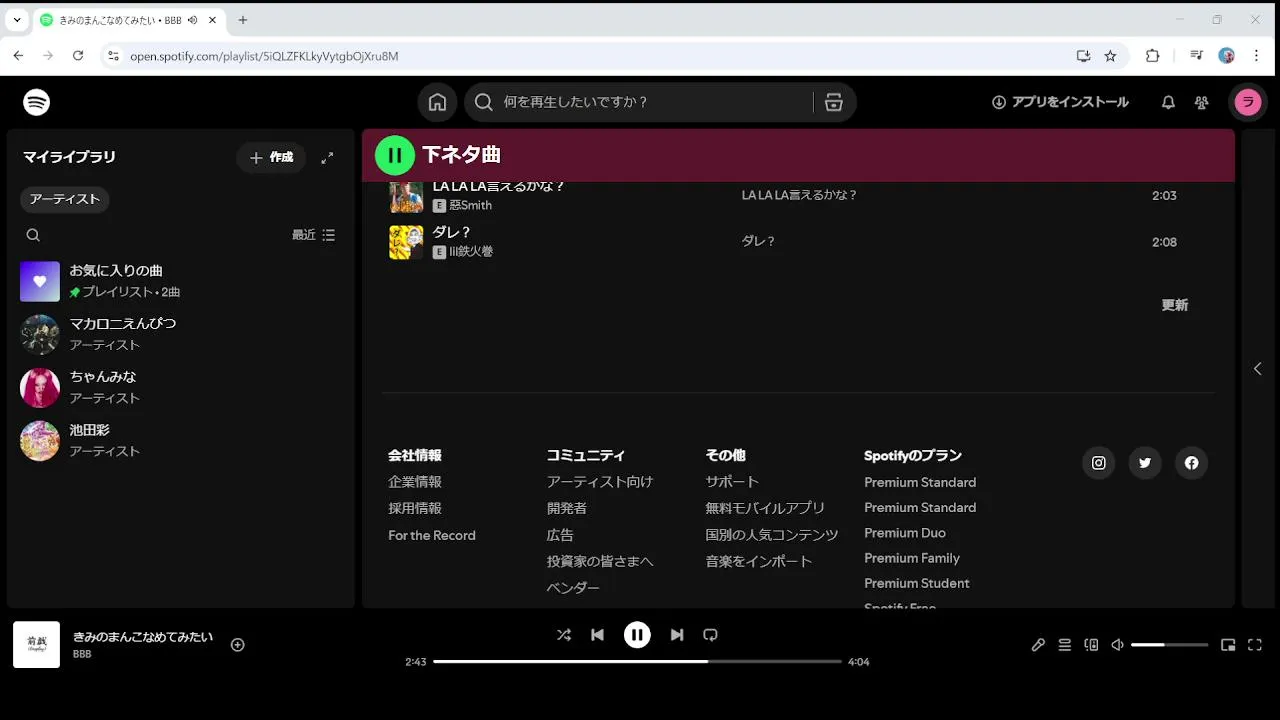1280x720 pixels.
Task: Skip to the previous track
Action: coord(597,635)
